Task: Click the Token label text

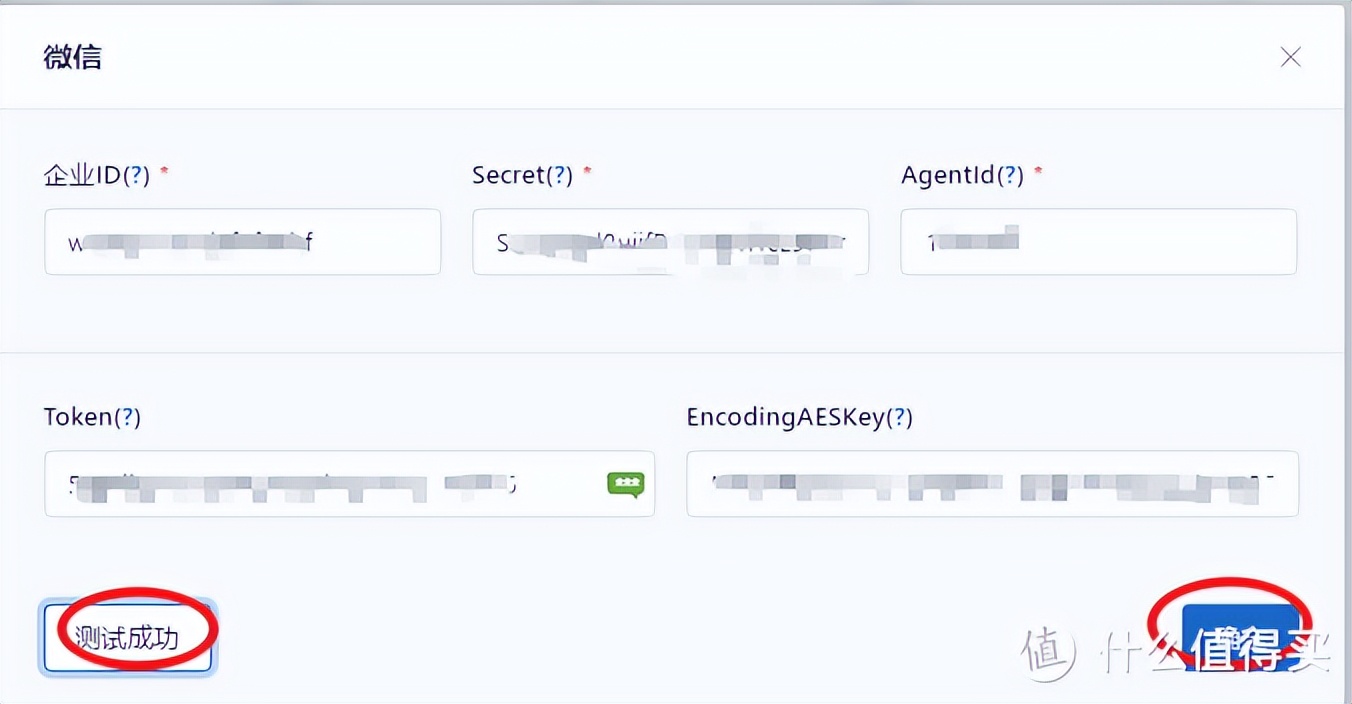Action: (x=77, y=417)
